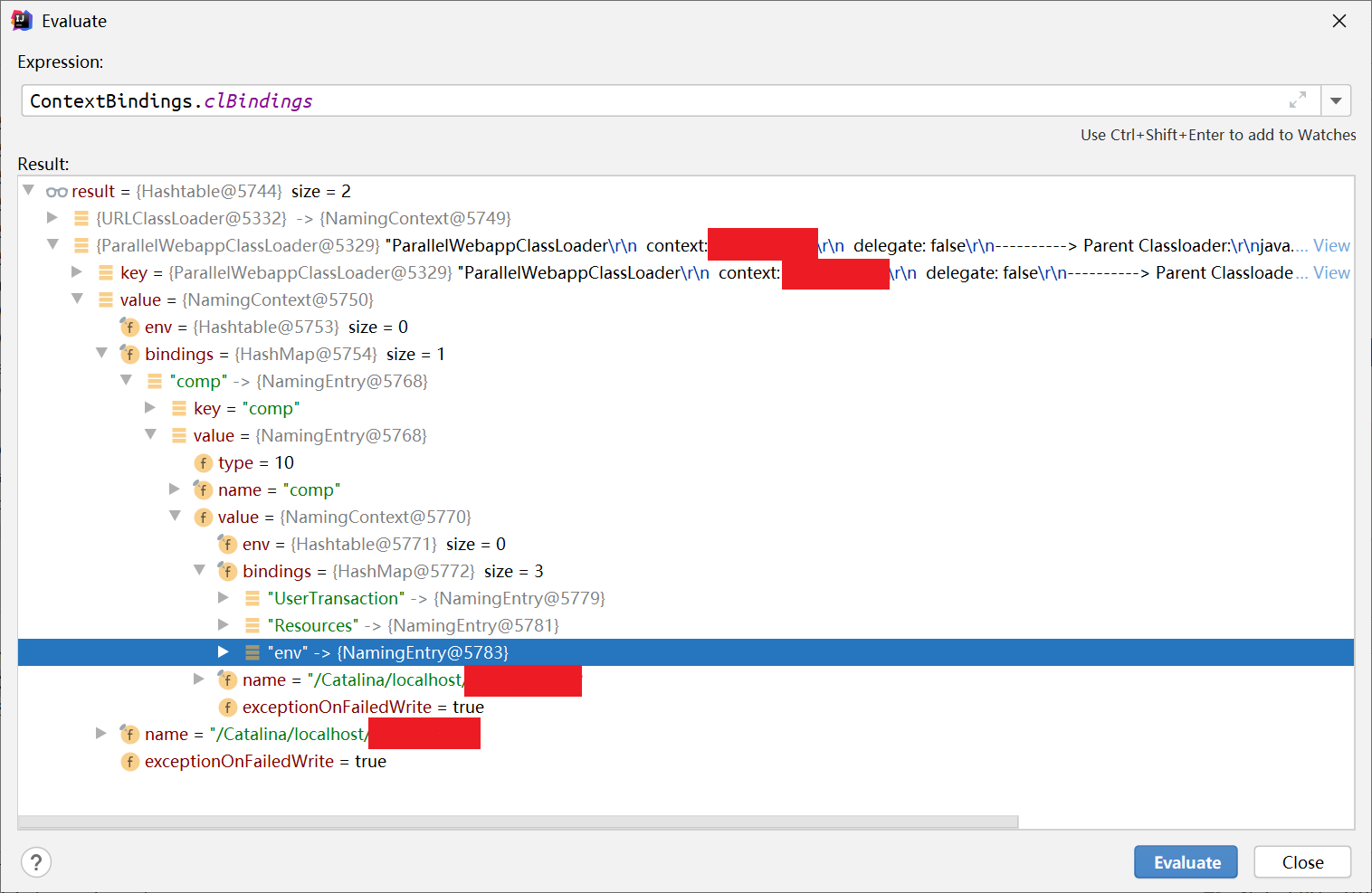
Task: Select the "UserTransaction" -> NamingEntry@5779 text
Action: [436, 598]
